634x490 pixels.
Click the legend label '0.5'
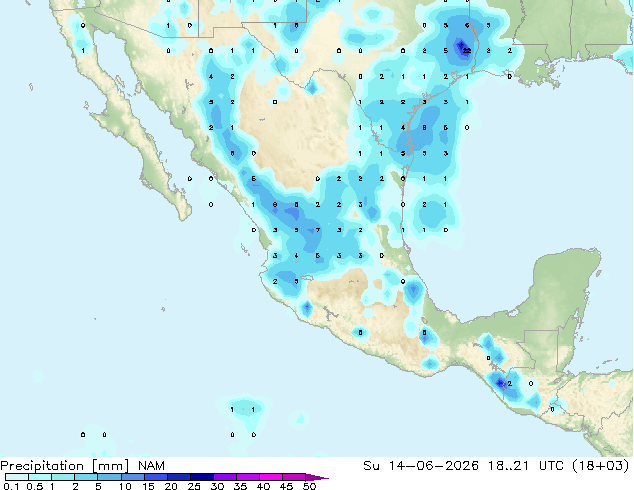[x=35, y=486]
